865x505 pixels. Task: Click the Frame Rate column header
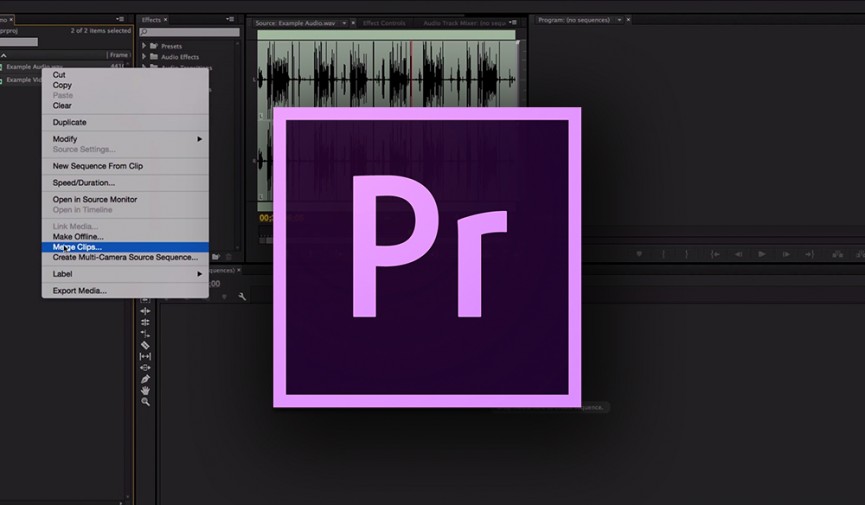pyautogui.click(x=119, y=55)
